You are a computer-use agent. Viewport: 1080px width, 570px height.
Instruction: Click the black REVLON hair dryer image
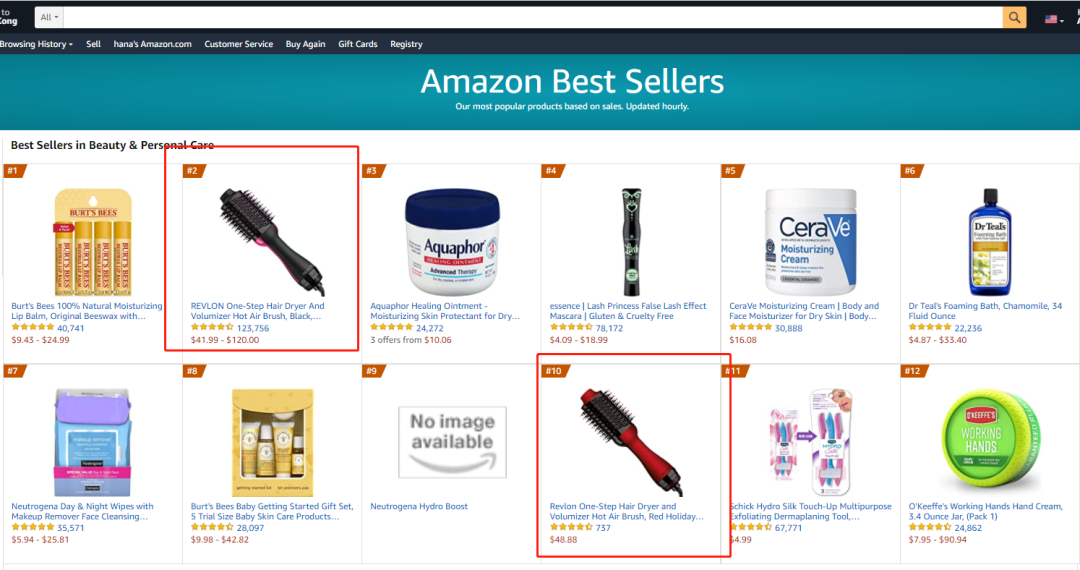point(272,242)
